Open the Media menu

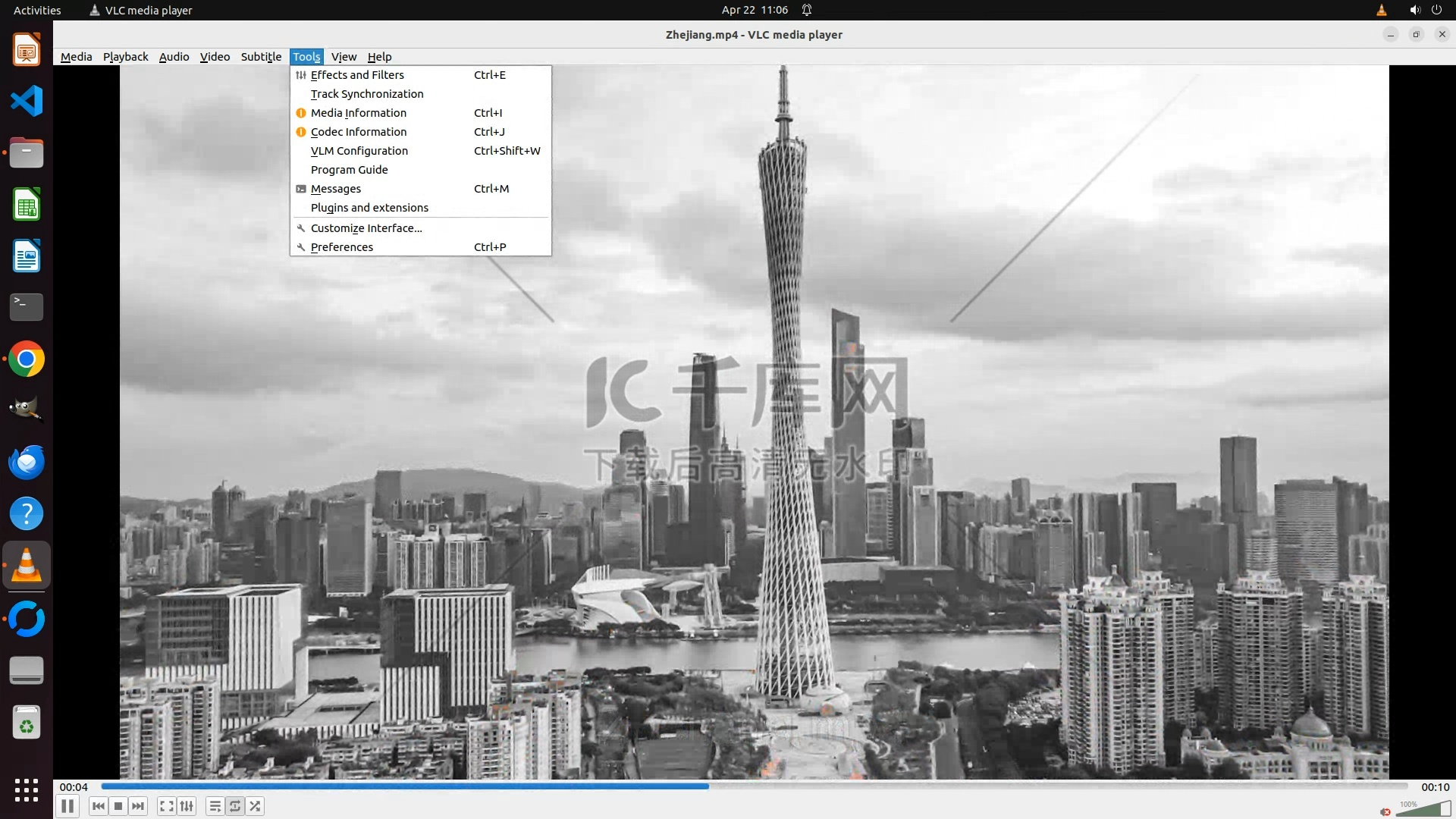(76, 57)
